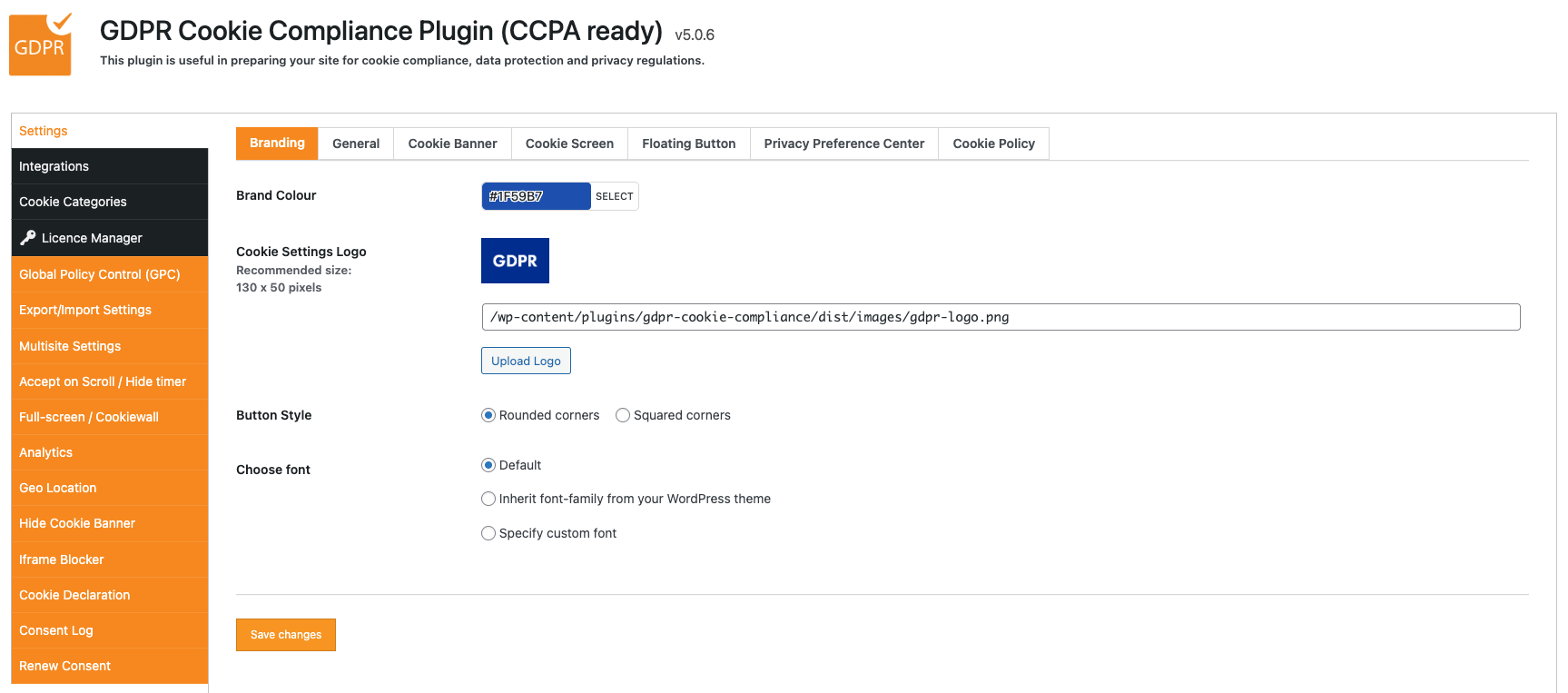
Task: Open the Floating Button tab
Action: [x=688, y=144]
